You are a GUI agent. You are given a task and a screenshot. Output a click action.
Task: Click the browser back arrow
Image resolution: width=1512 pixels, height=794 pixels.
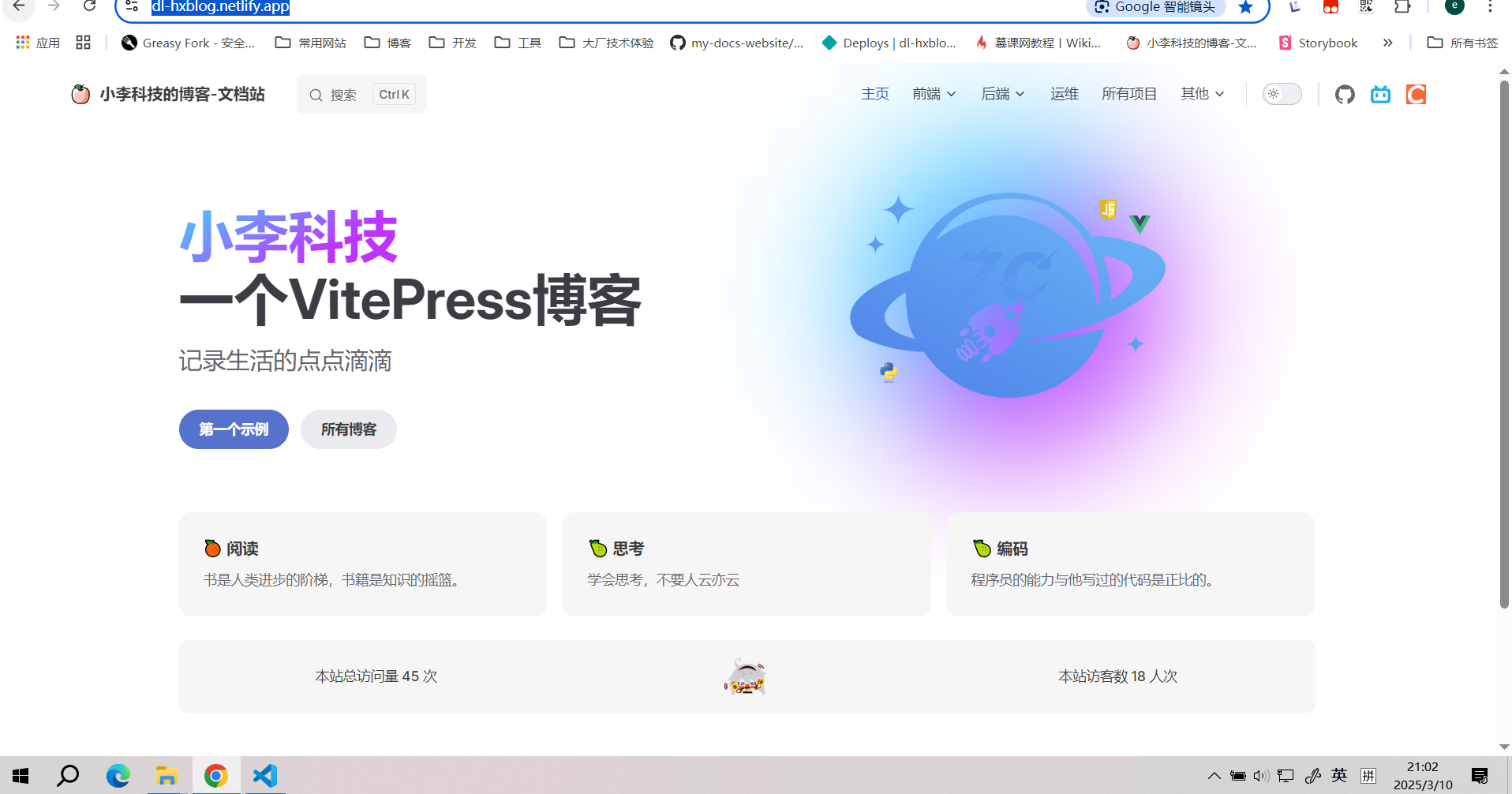(19, 6)
